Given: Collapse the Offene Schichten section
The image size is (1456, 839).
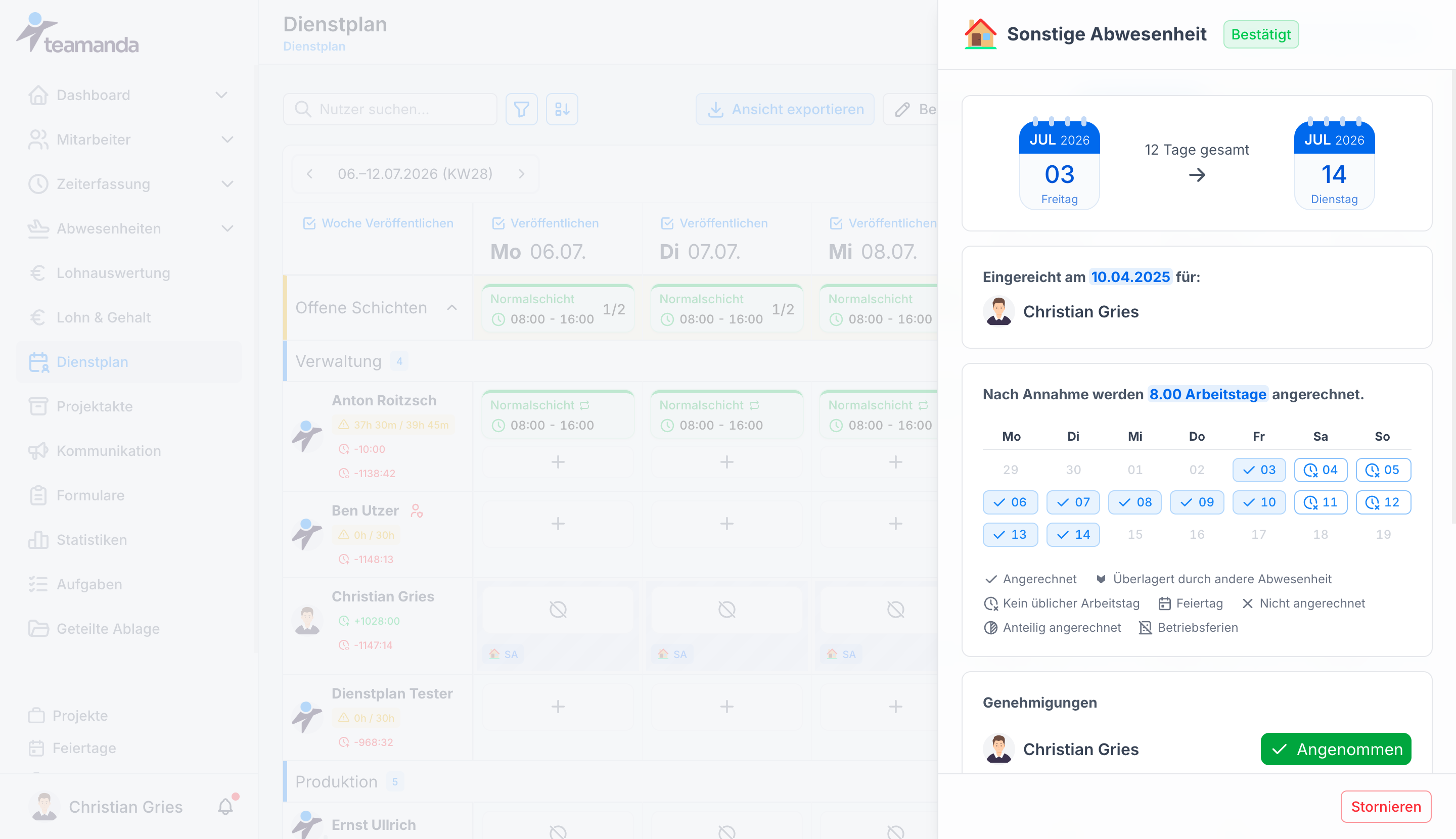Looking at the screenshot, I should click(451, 308).
